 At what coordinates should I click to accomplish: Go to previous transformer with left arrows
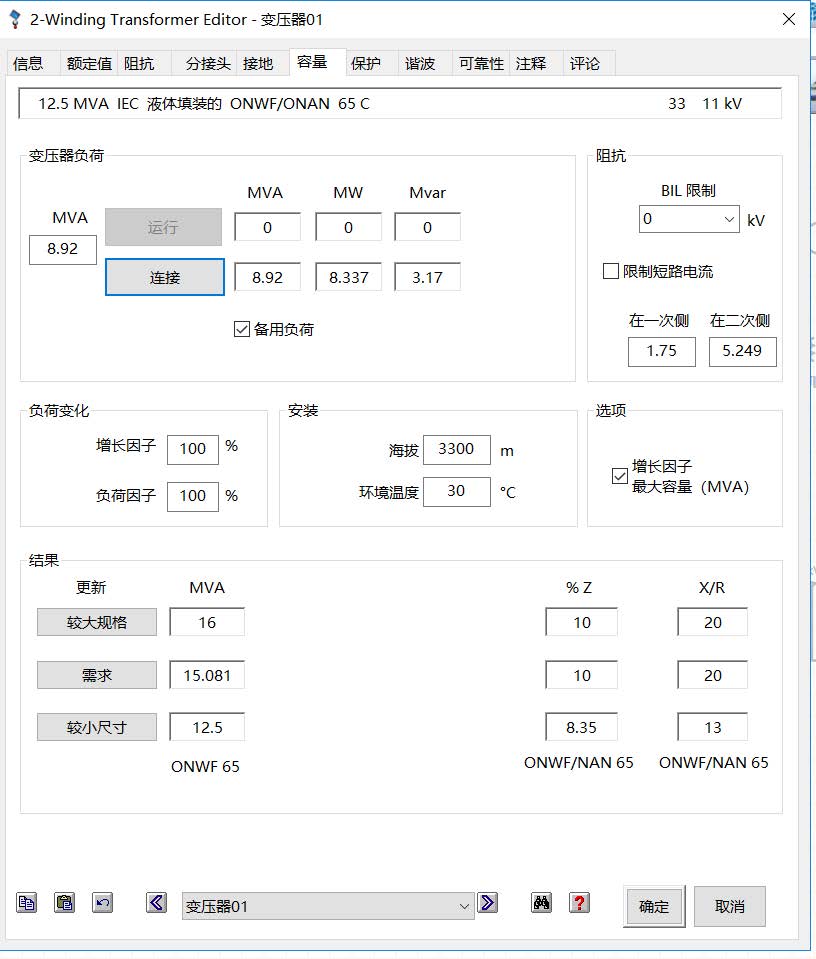[156, 903]
